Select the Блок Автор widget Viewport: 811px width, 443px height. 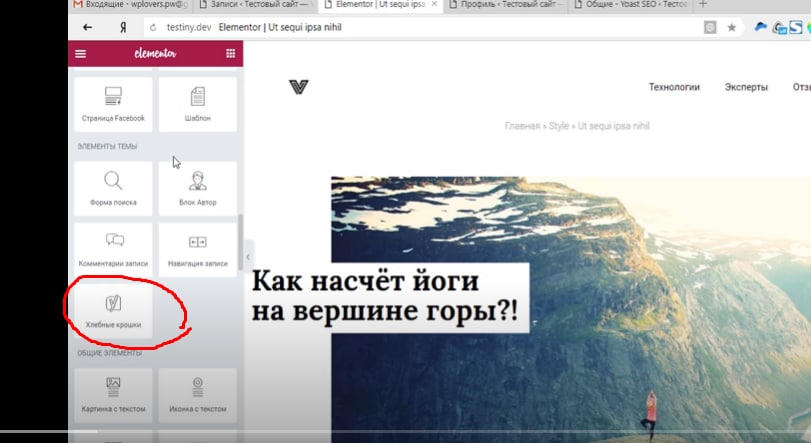tap(198, 188)
